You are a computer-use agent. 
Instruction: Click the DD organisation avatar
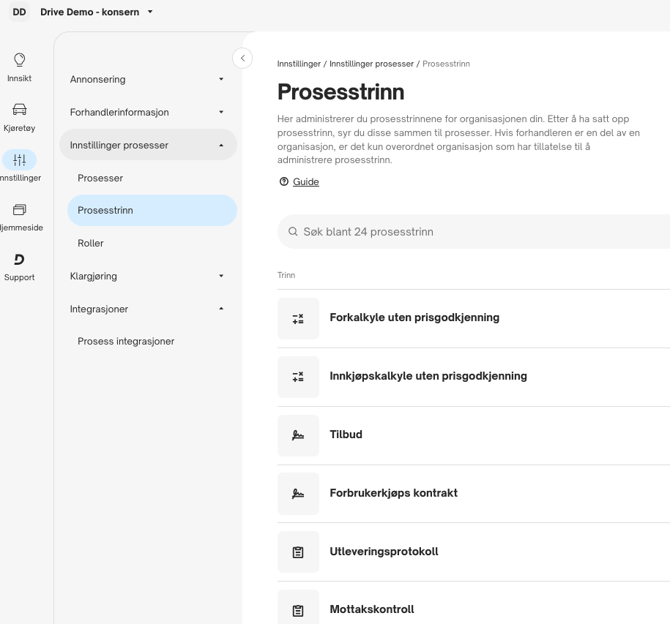pyautogui.click(x=19, y=12)
